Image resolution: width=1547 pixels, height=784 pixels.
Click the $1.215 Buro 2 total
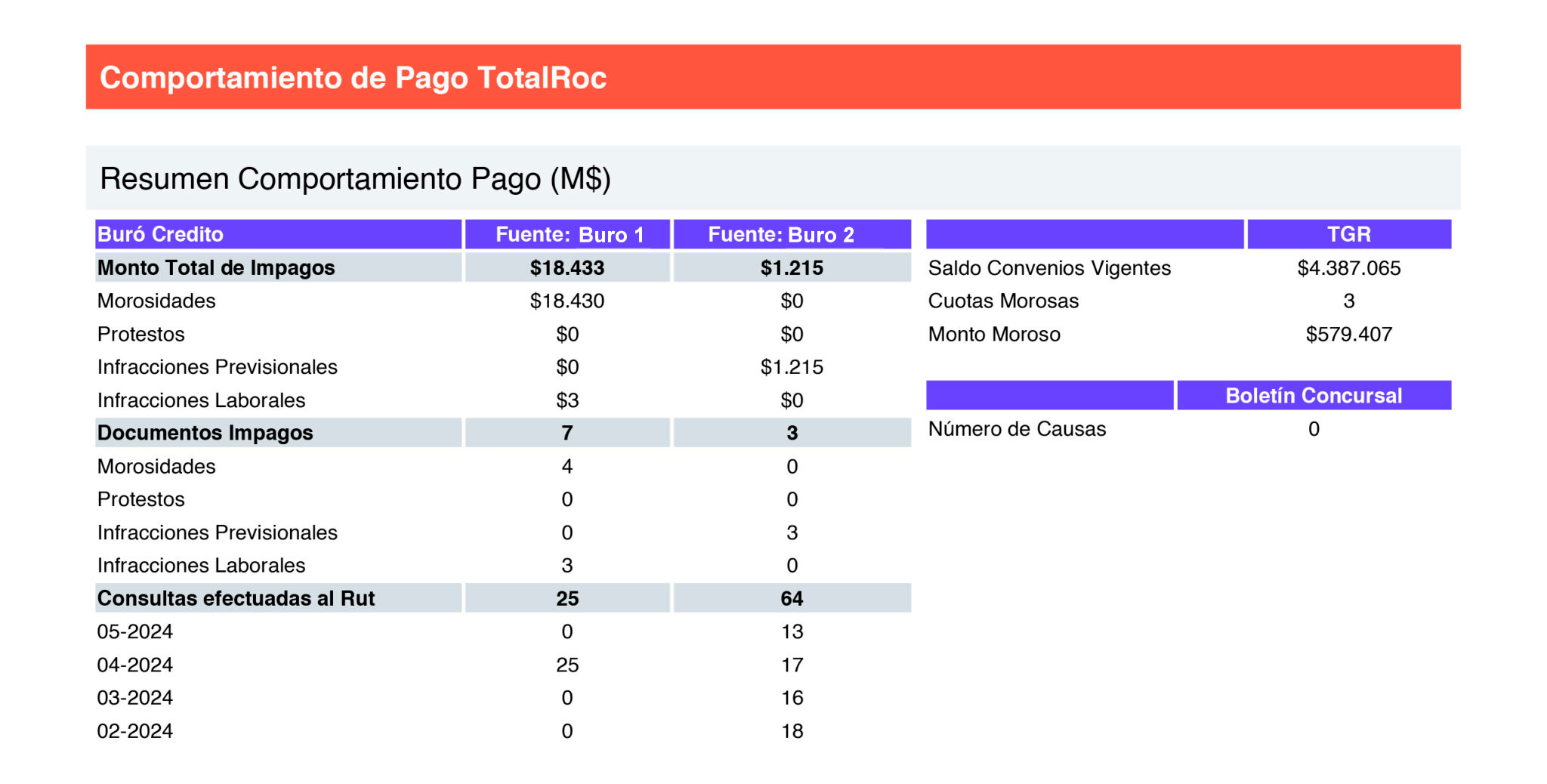792,267
